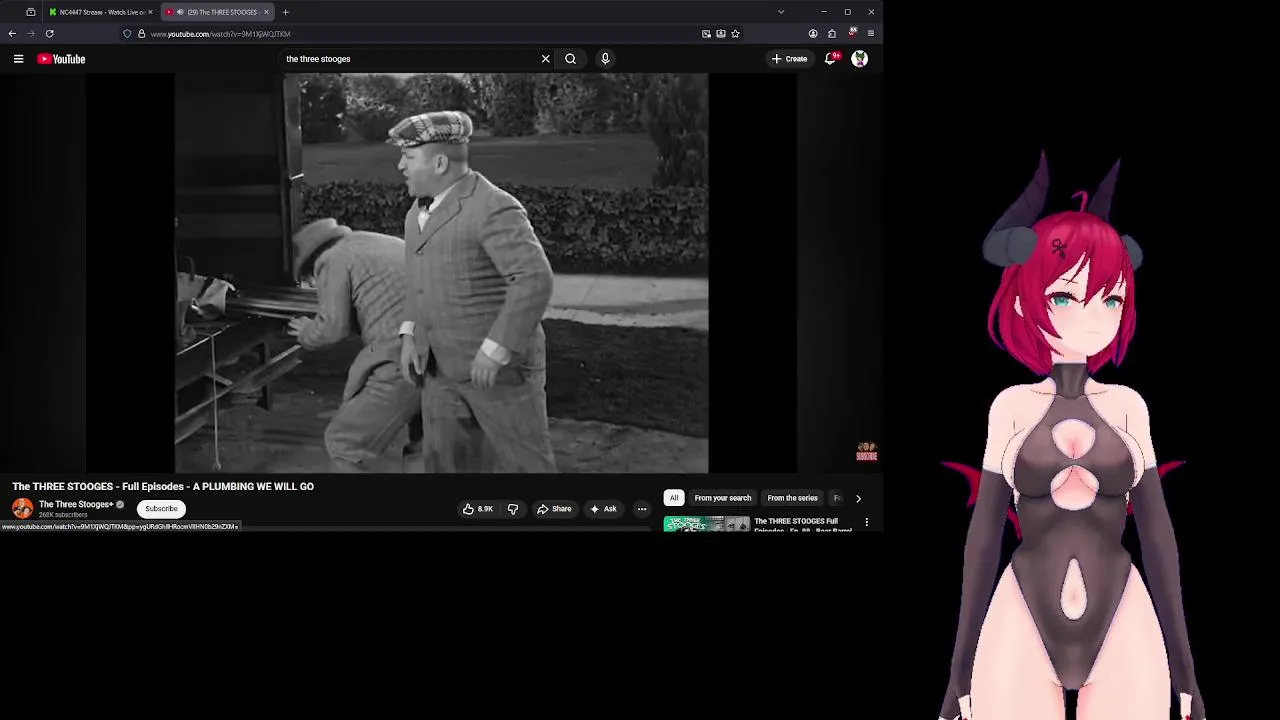Open the Firefox View tab icon
1280x720 pixels.
tap(31, 12)
